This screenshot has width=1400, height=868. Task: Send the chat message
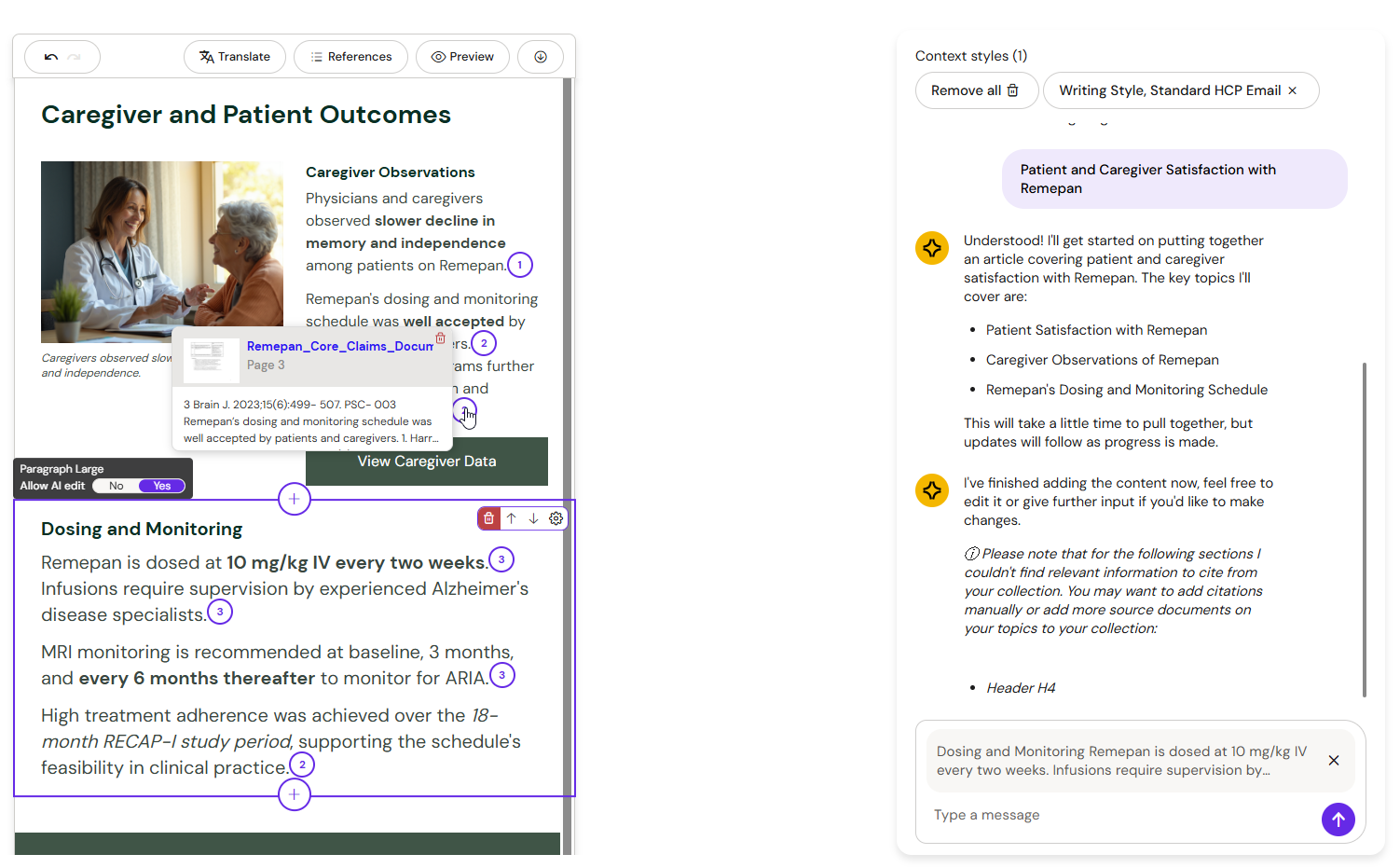pos(1338,820)
